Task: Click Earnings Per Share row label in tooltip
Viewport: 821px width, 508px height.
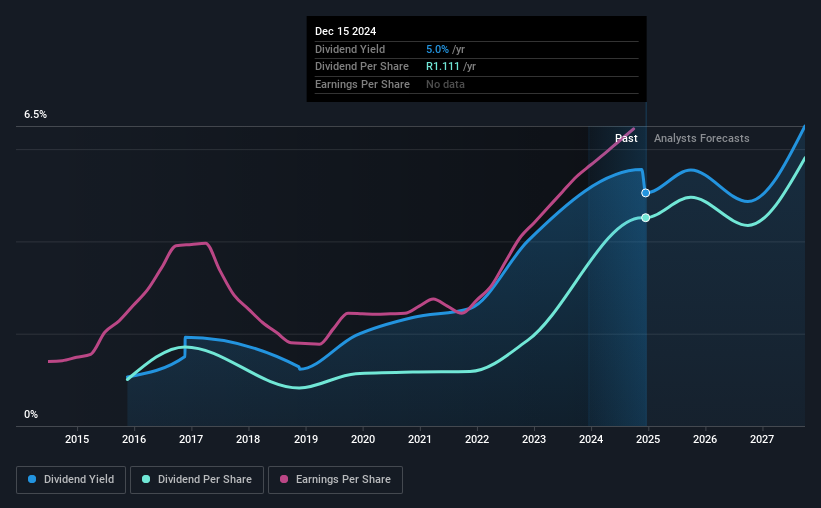Action: [362, 84]
